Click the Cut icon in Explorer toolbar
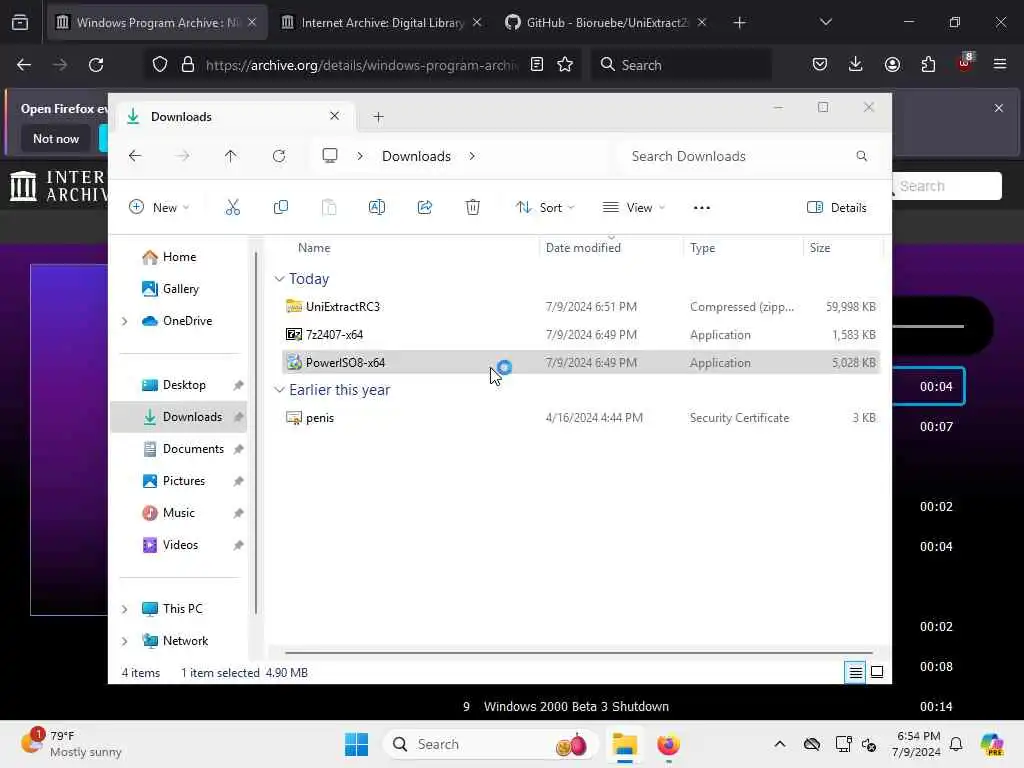The image size is (1024, 768). [232, 208]
